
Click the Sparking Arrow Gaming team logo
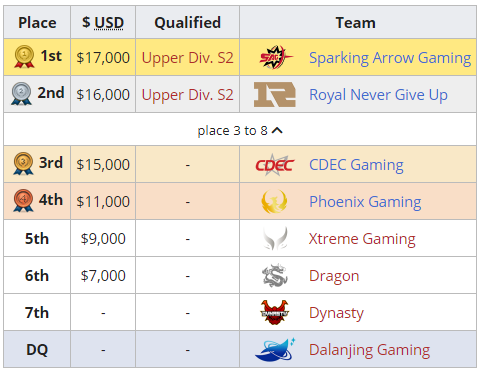(276, 57)
